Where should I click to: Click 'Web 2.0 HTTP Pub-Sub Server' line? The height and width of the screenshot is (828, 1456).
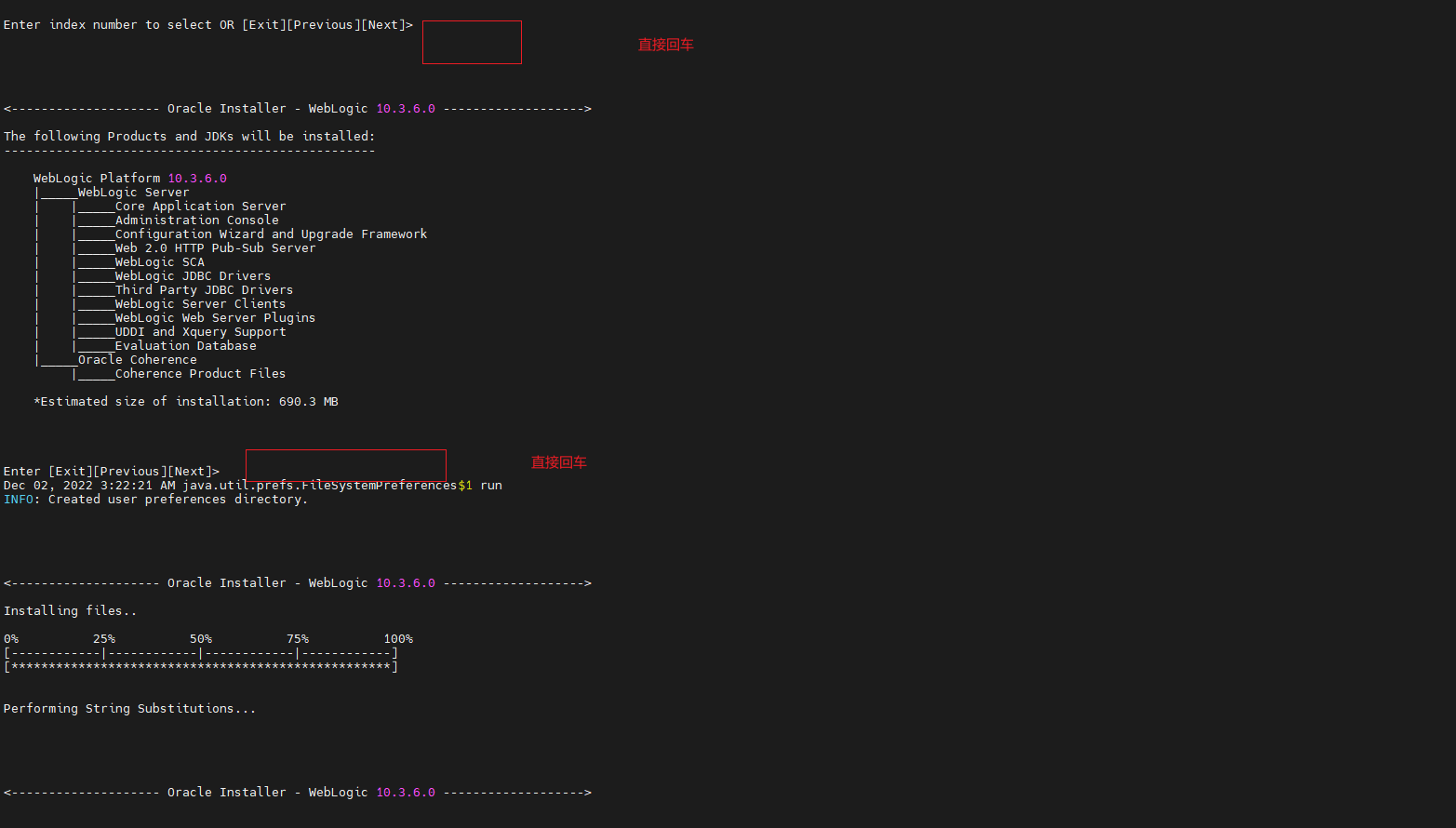[x=215, y=247]
